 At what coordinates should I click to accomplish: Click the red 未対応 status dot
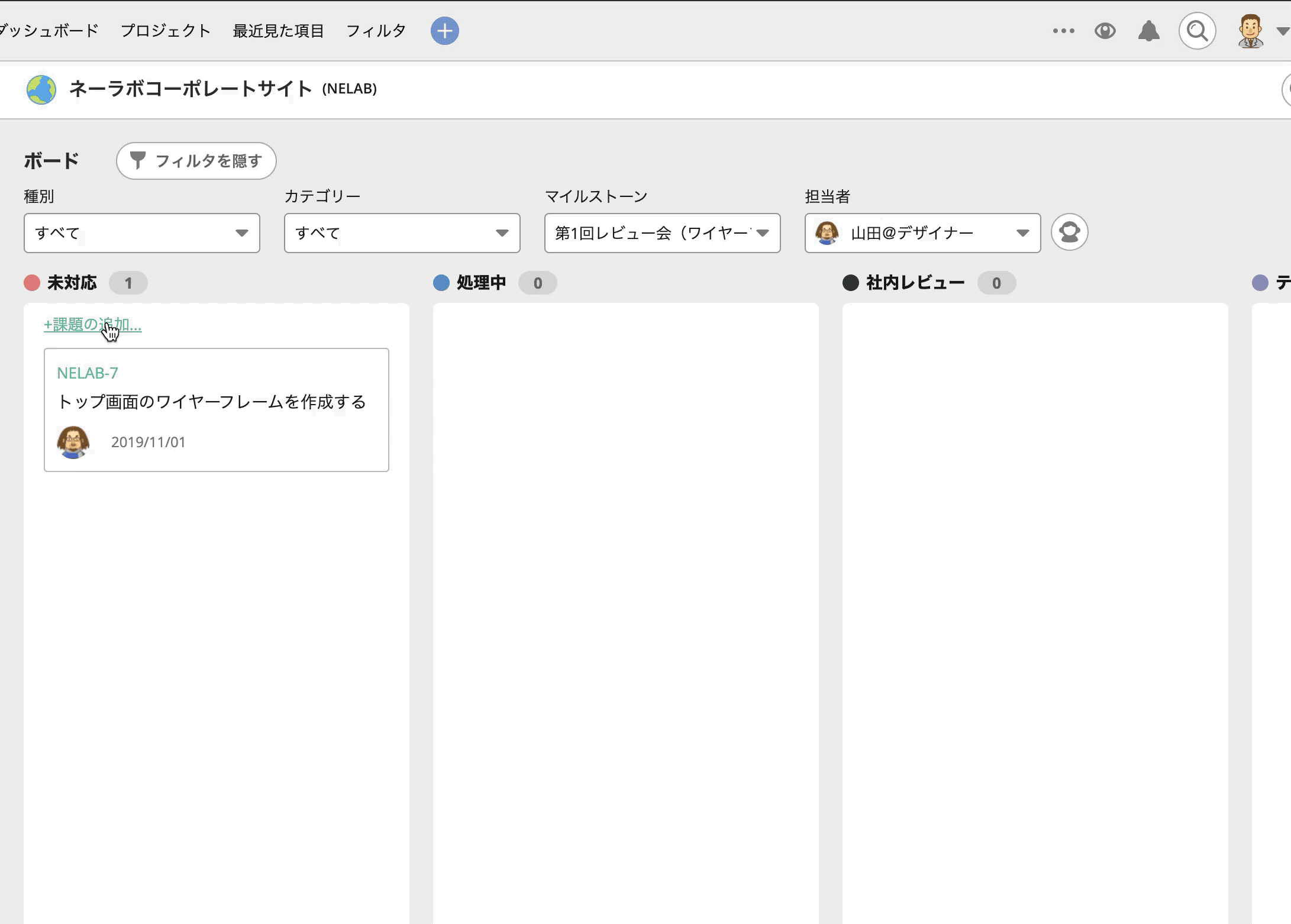tap(32, 283)
